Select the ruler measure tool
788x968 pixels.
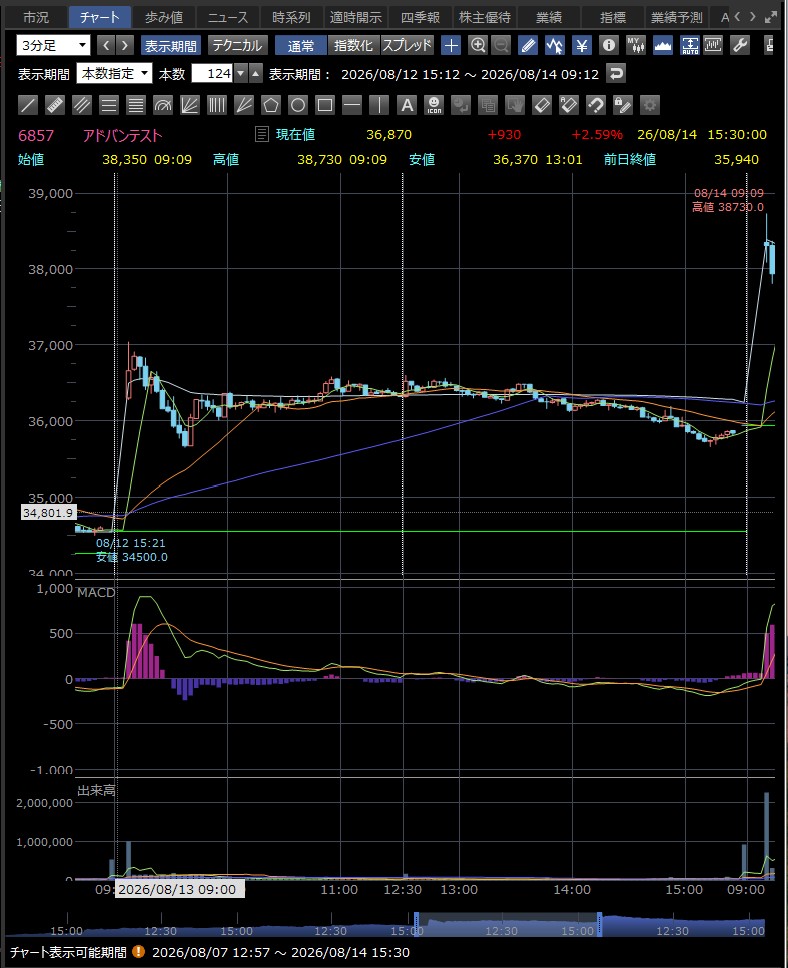pos(55,105)
